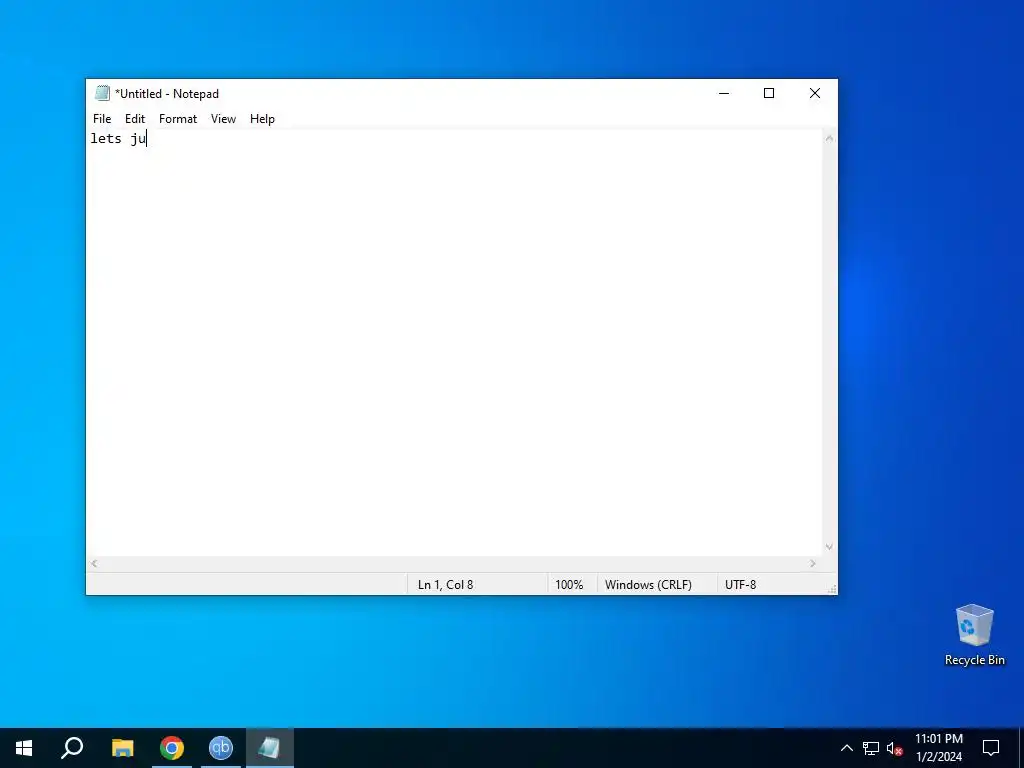
Task: Click the 100% zoom status entry
Action: point(569,584)
